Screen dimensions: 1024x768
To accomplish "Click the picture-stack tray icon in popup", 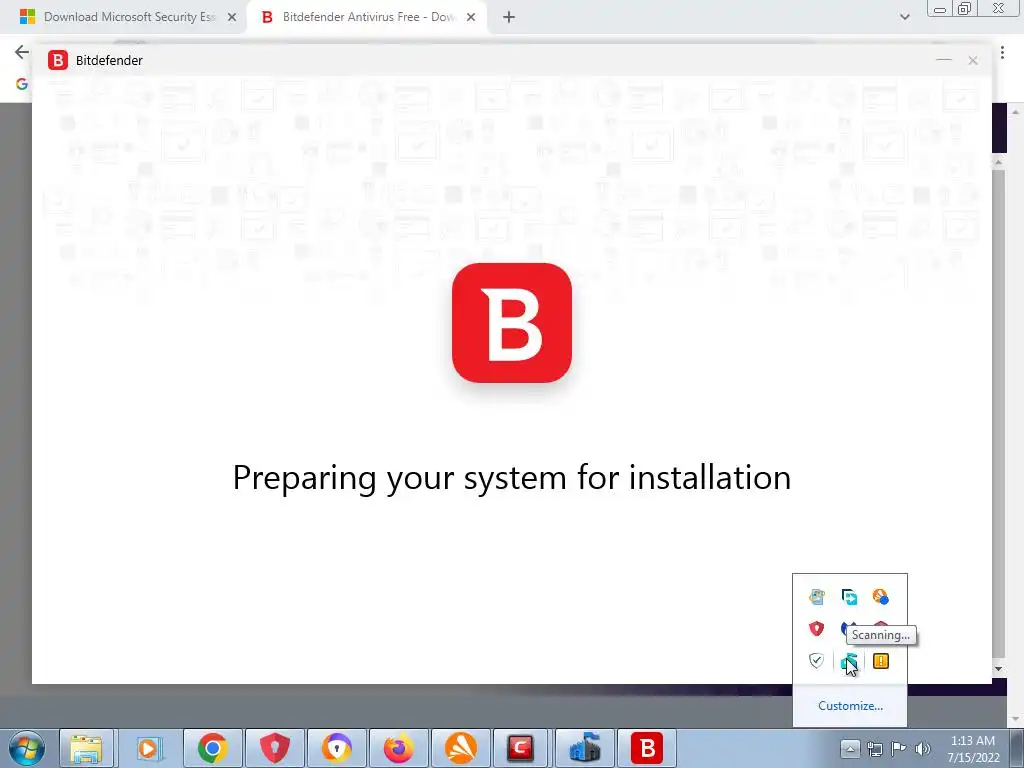I will tap(816, 596).
